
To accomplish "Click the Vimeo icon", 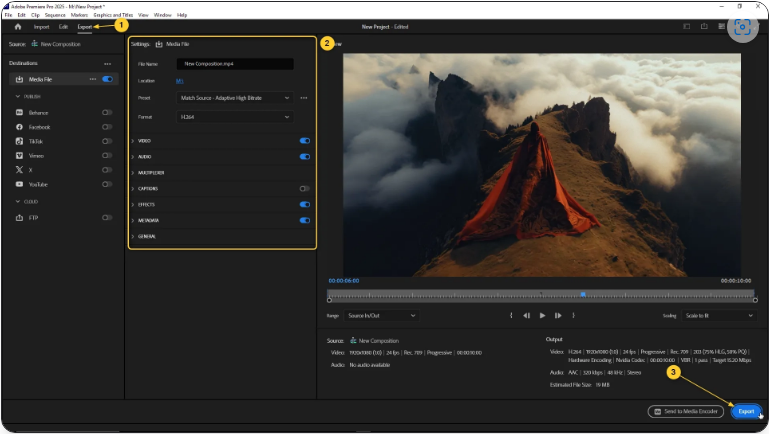I will (x=19, y=155).
